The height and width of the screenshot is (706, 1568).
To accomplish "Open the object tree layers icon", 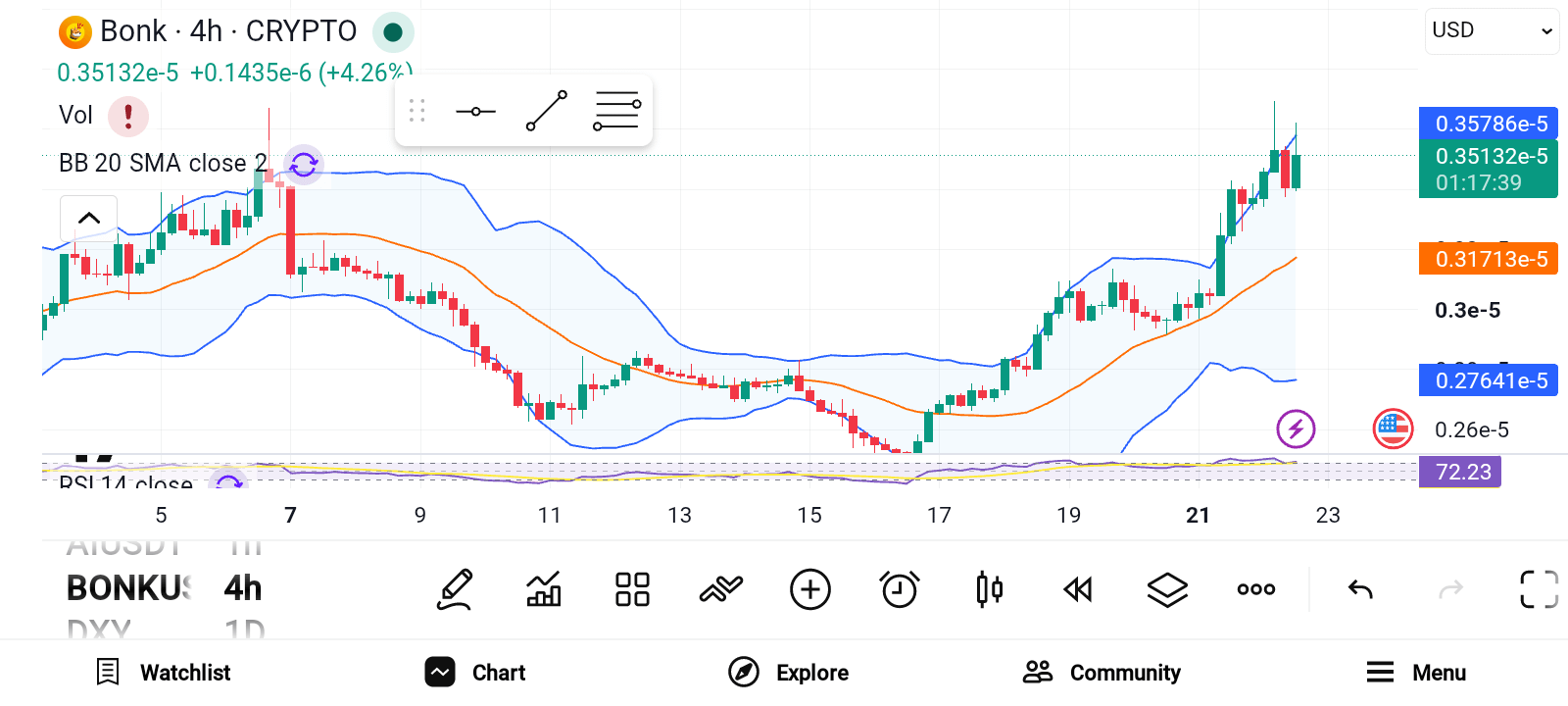I will click(x=1167, y=589).
